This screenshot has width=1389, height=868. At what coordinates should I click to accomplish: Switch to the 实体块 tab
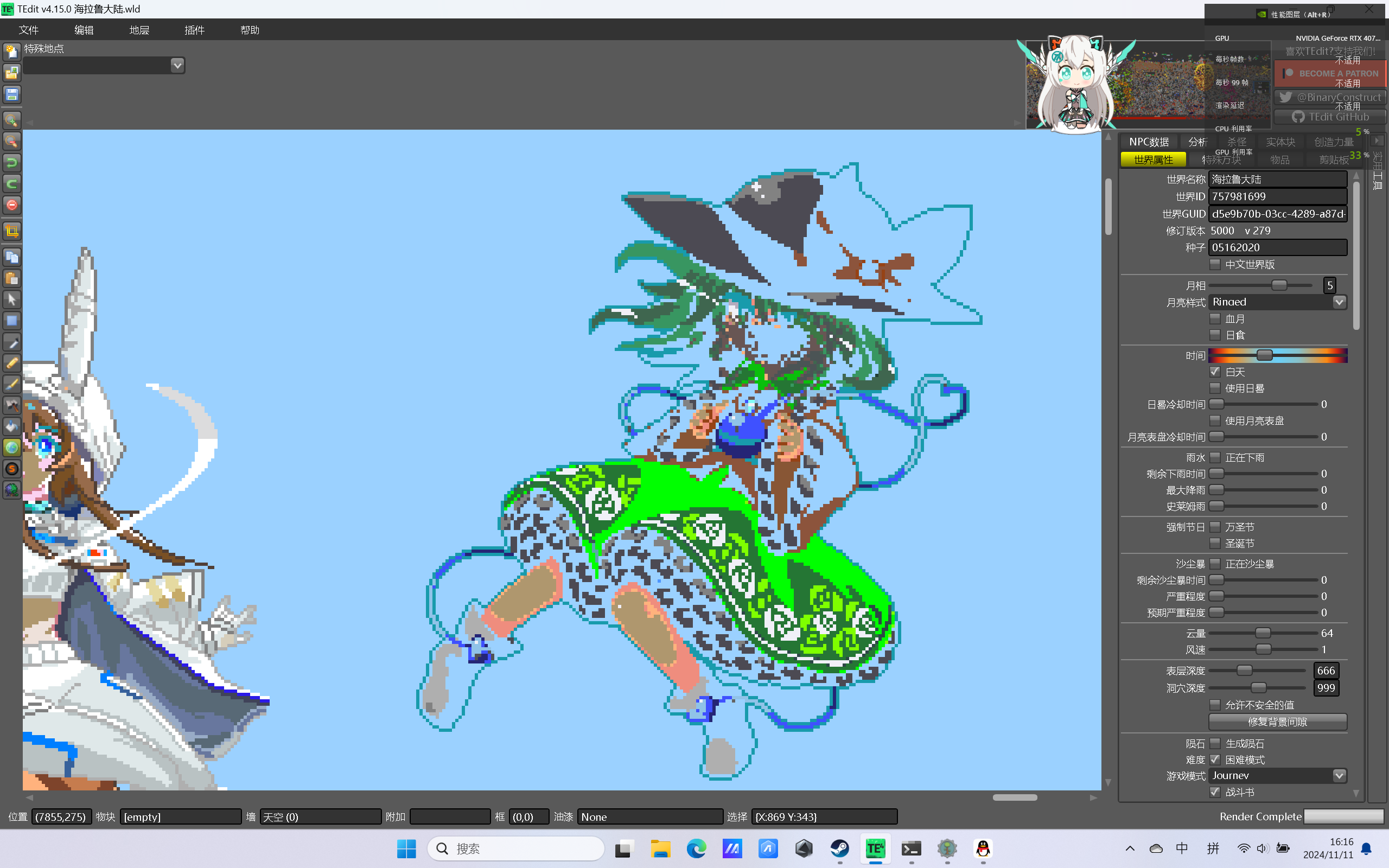(x=1280, y=142)
